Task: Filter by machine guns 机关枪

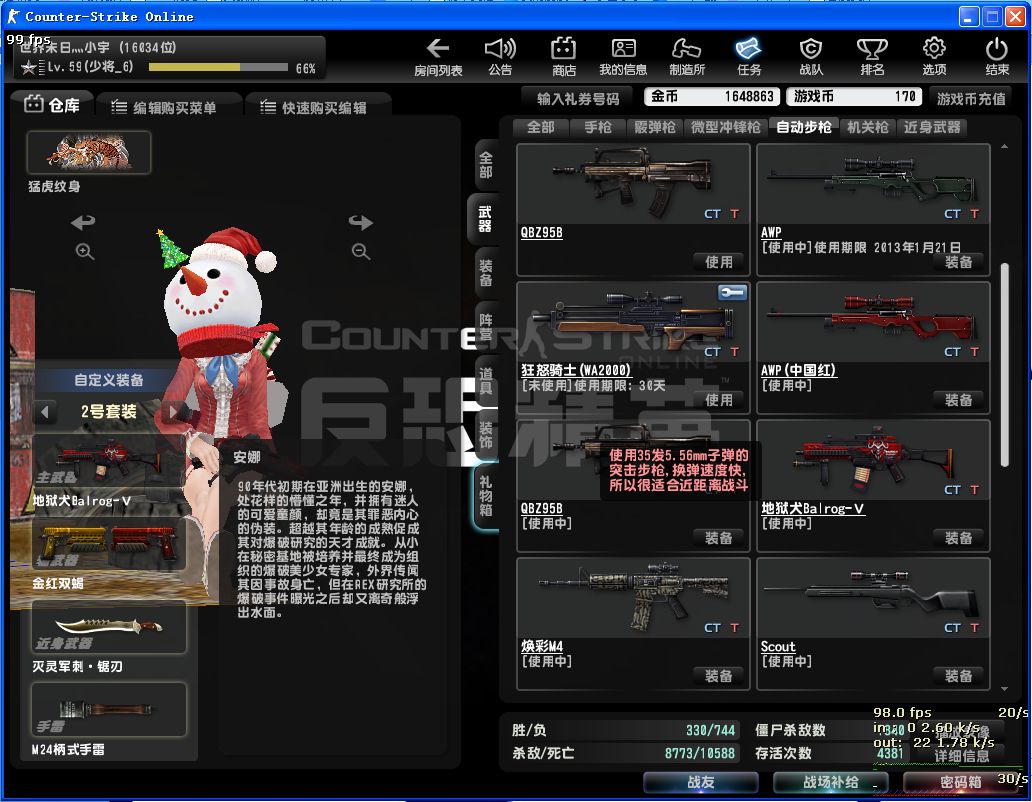Action: click(x=867, y=128)
